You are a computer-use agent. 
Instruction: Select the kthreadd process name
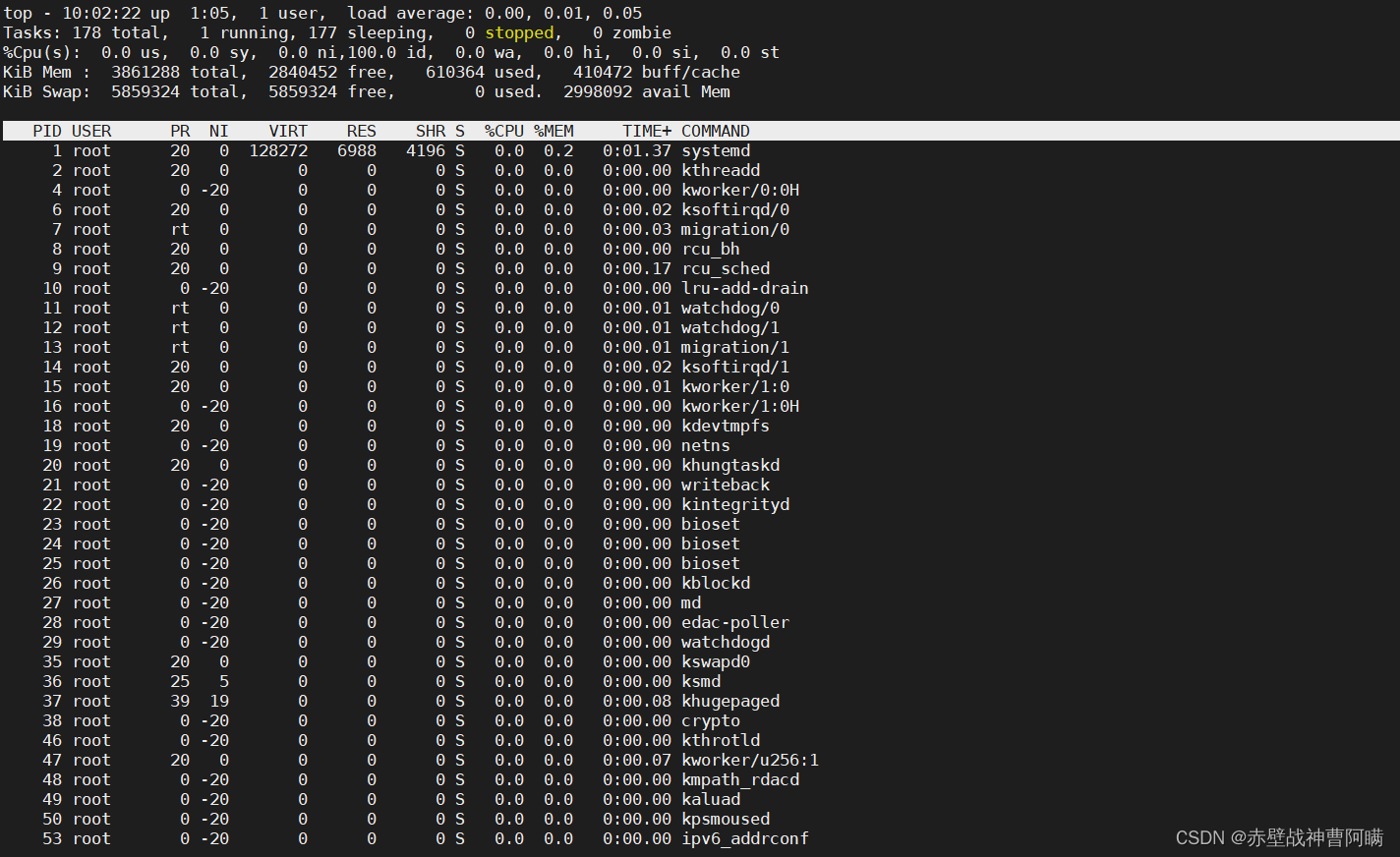[721, 170]
